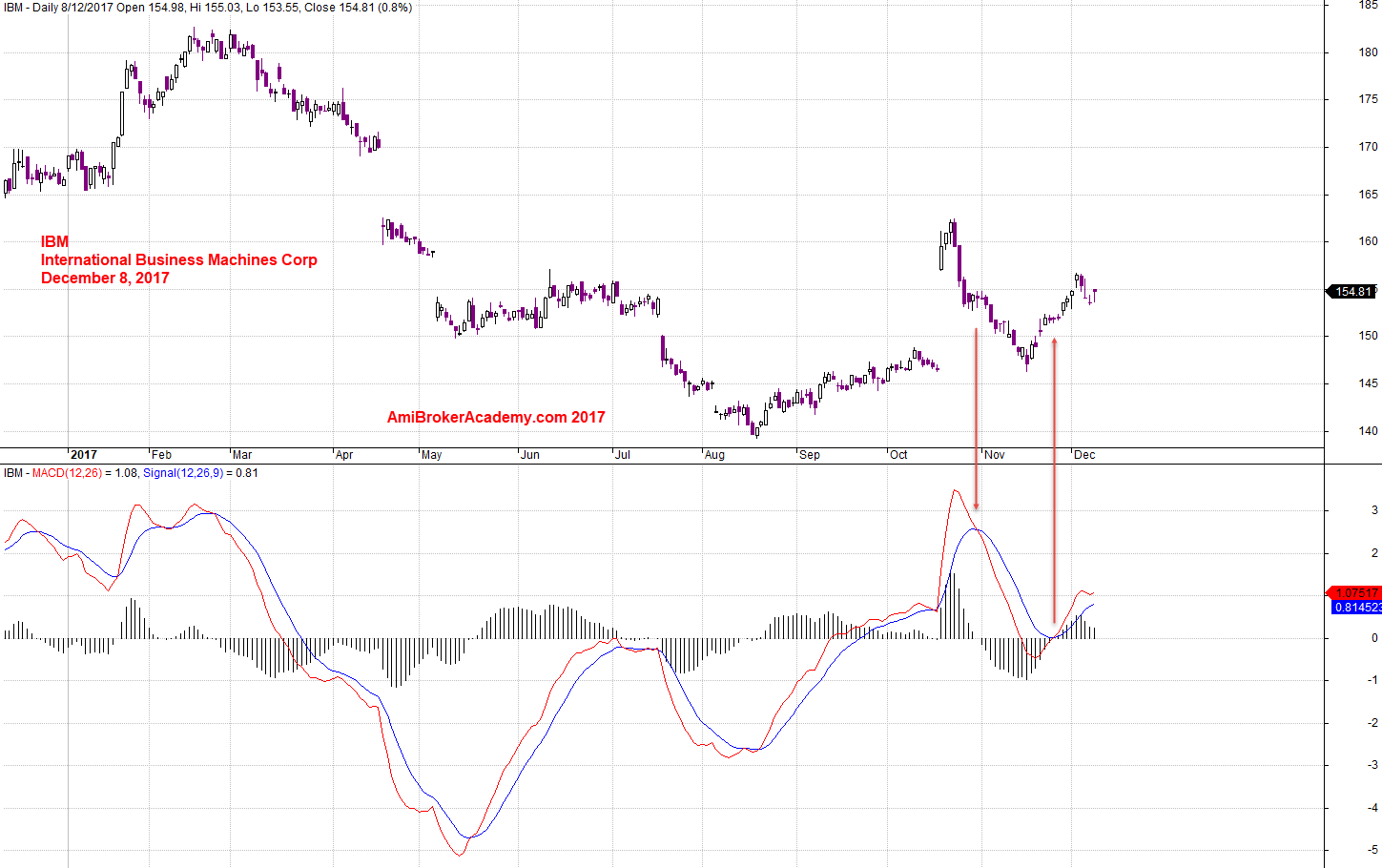Click the red MACD value tag 1.07517
The height and width of the screenshot is (868, 1382).
tap(1355, 593)
